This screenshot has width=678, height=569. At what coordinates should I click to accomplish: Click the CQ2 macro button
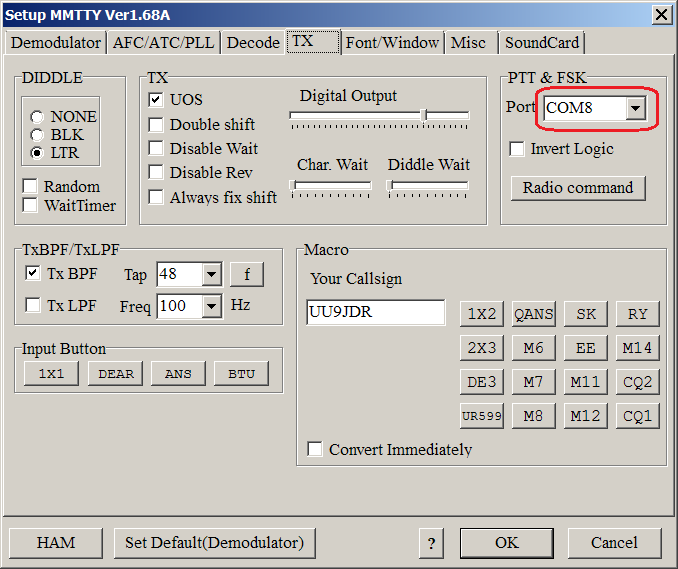tap(638, 382)
